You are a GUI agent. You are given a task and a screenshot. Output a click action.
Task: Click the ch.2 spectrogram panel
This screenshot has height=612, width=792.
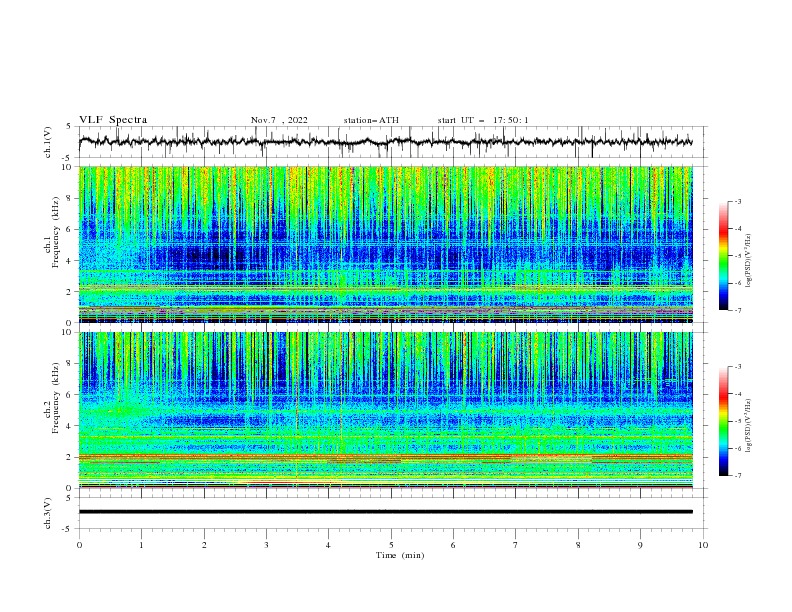(385, 410)
